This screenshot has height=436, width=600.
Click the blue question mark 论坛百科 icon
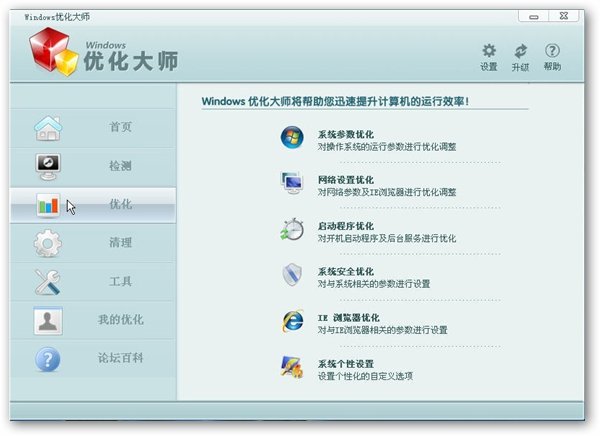pos(48,359)
